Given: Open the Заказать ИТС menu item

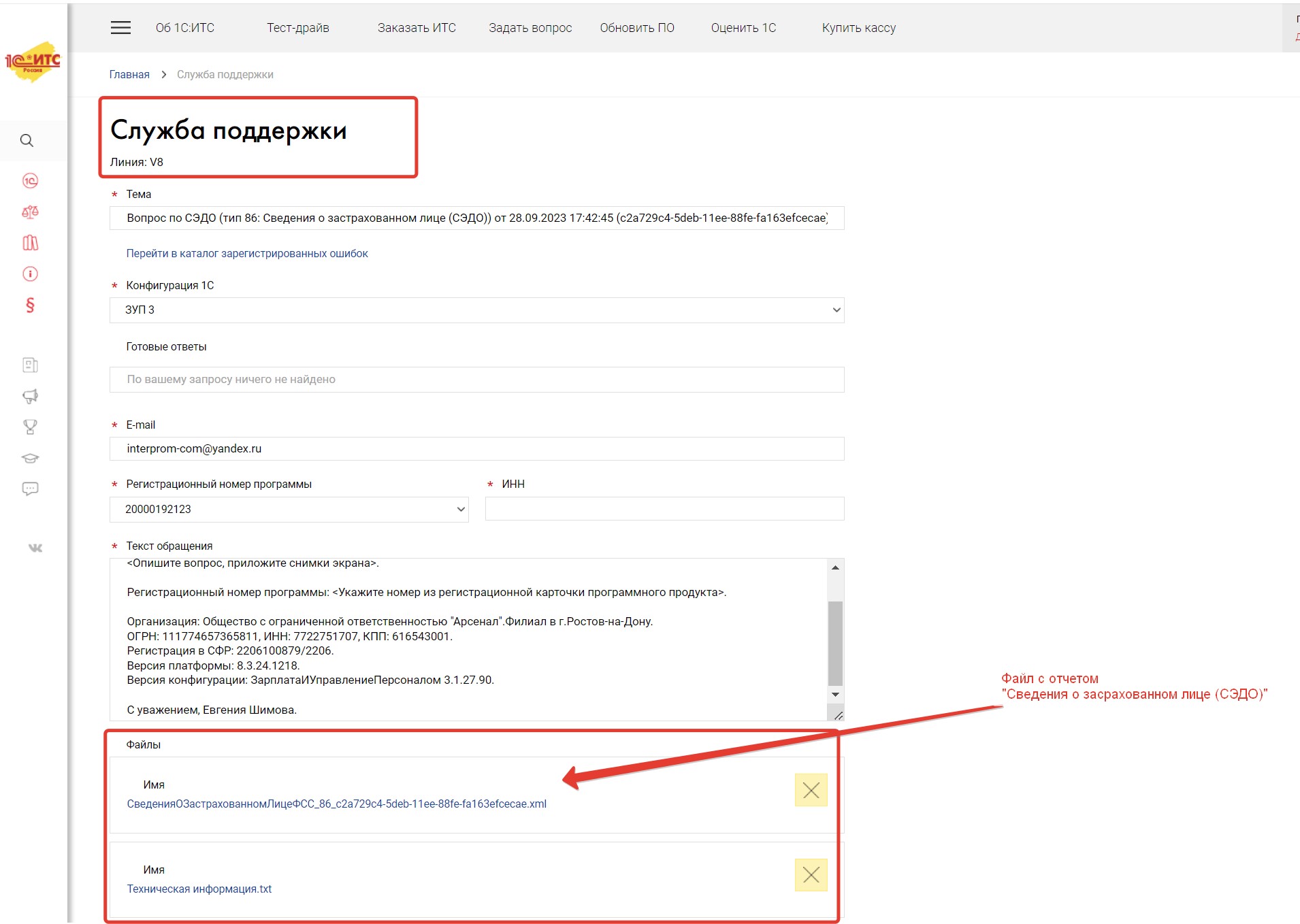Looking at the screenshot, I should [x=417, y=28].
